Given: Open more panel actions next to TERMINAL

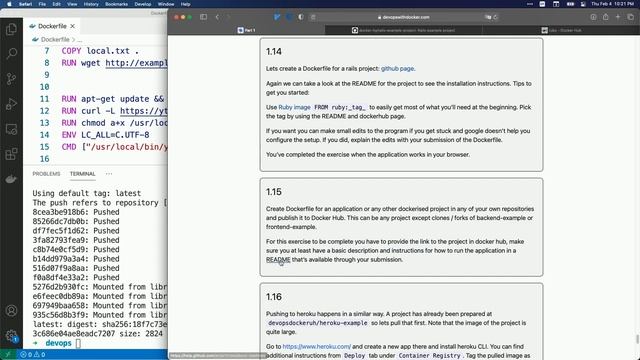Looking at the screenshot, I should (x=109, y=174).
